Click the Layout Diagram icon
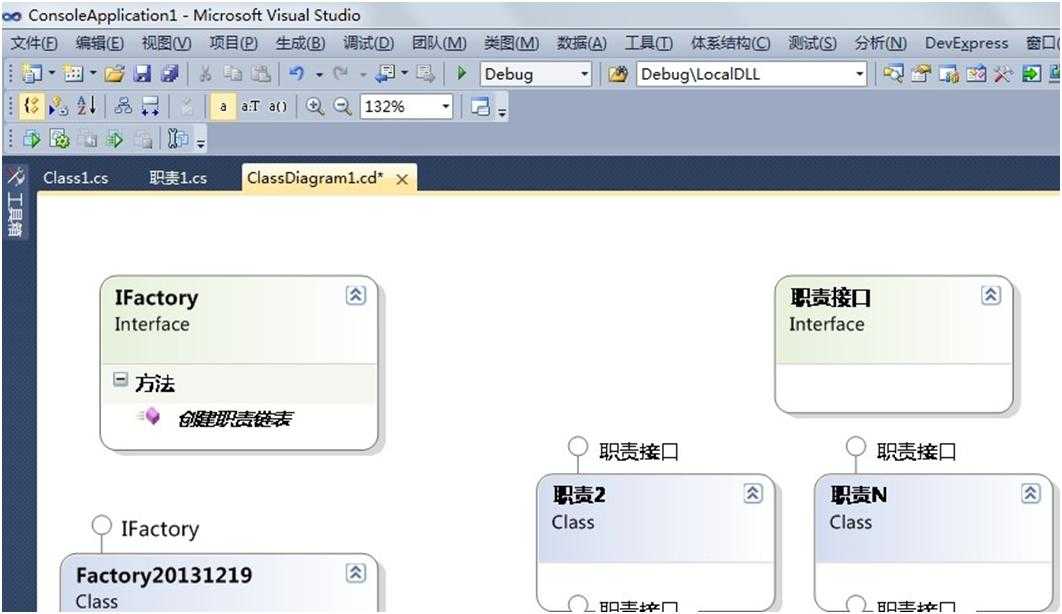The image size is (1062, 614). click(x=123, y=106)
